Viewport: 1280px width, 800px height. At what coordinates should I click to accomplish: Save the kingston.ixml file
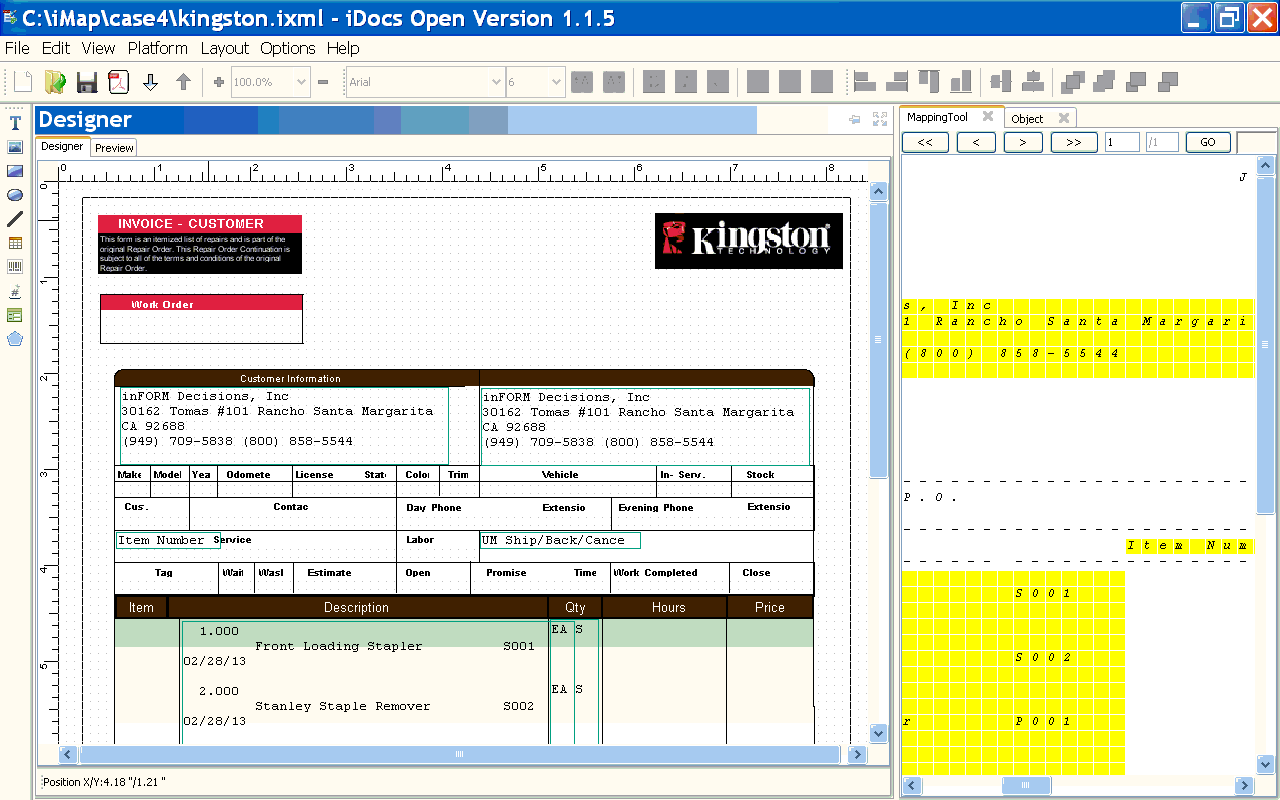pyautogui.click(x=87, y=82)
